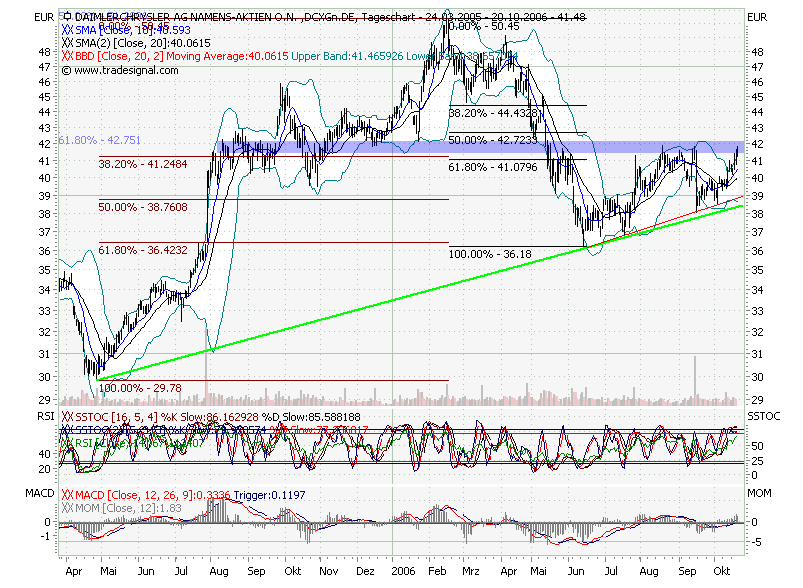803x588 pixels.
Task: Click the red BBD Bollinger Band legend icon
Action: click(x=66, y=56)
